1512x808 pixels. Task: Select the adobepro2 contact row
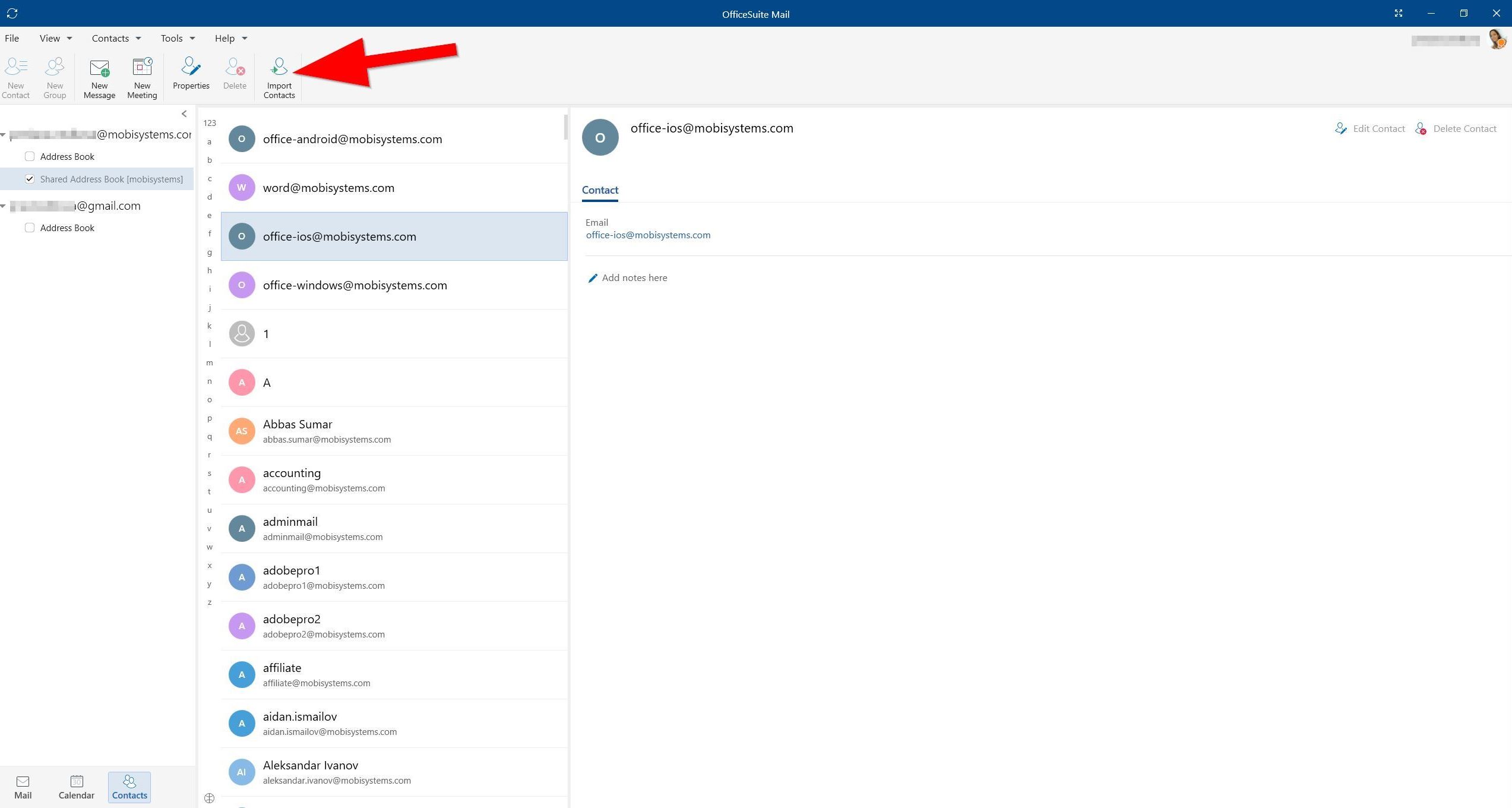coord(394,626)
